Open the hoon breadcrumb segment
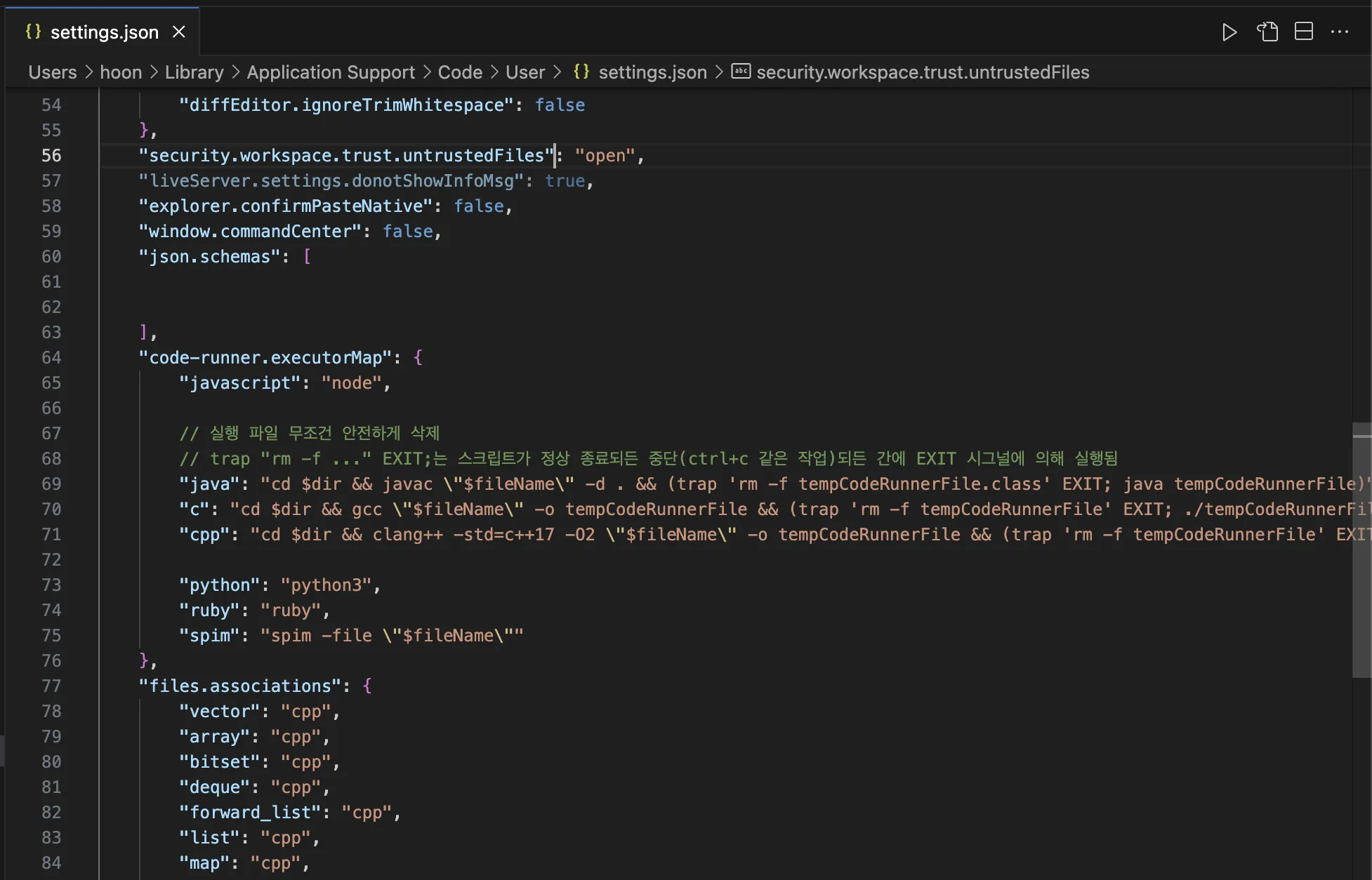Screen dimensions: 1372x880 point(121,72)
